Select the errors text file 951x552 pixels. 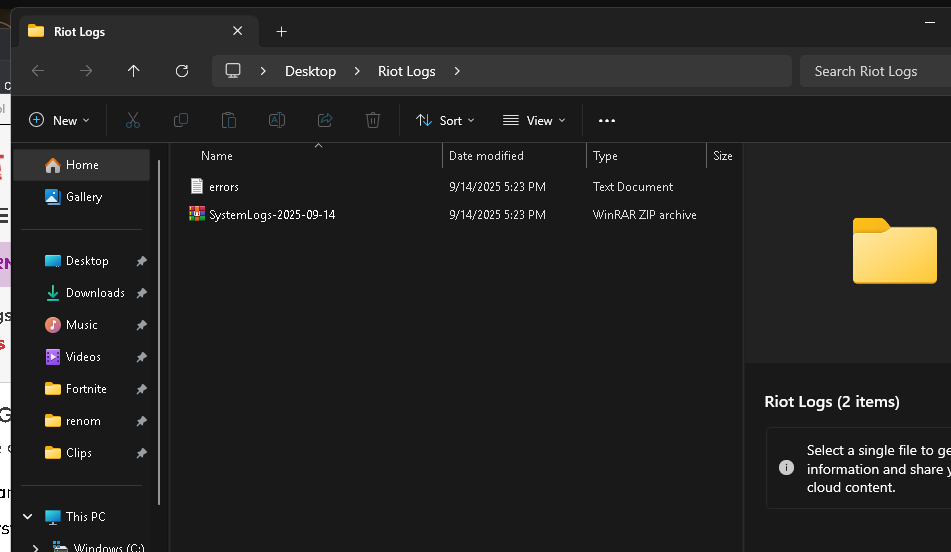pyautogui.click(x=224, y=187)
